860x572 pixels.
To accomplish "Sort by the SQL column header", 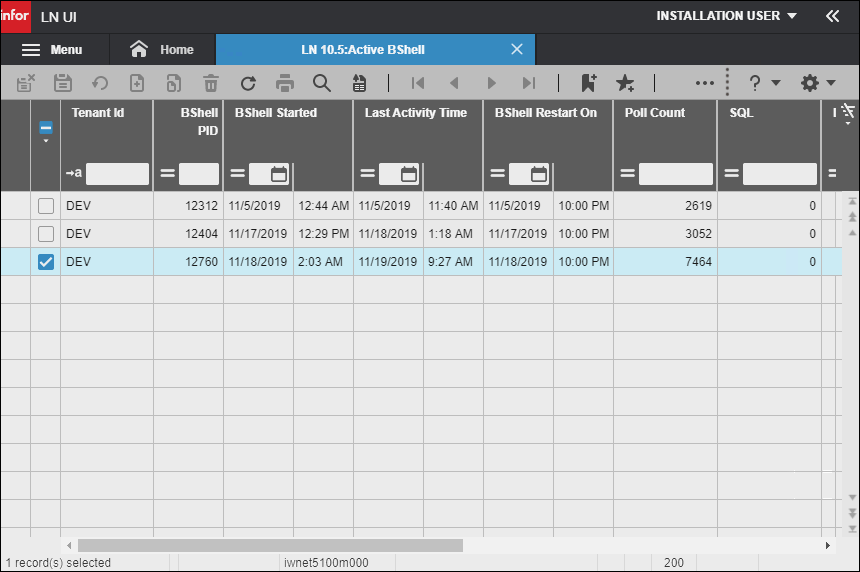I will pyautogui.click(x=741, y=112).
